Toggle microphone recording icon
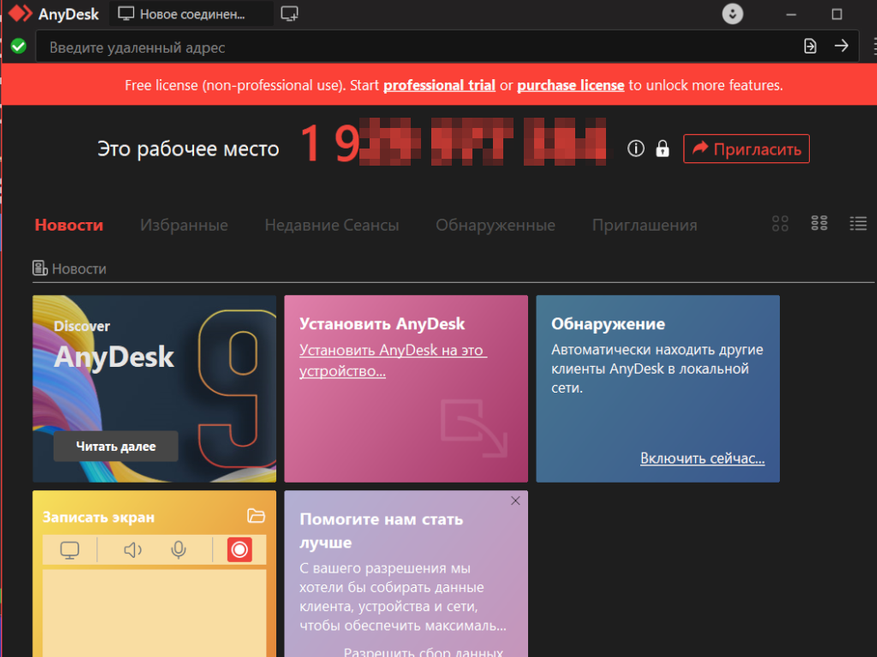The image size is (877, 657). point(178,550)
